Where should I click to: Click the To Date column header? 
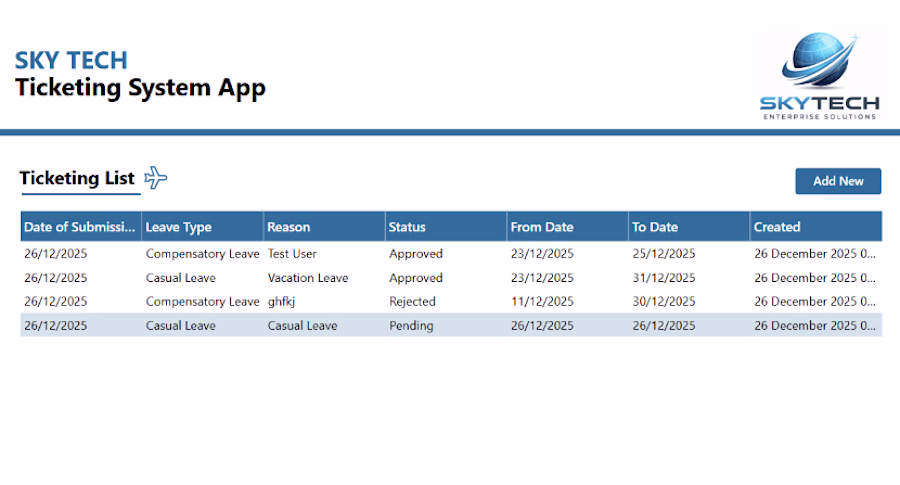tap(689, 227)
